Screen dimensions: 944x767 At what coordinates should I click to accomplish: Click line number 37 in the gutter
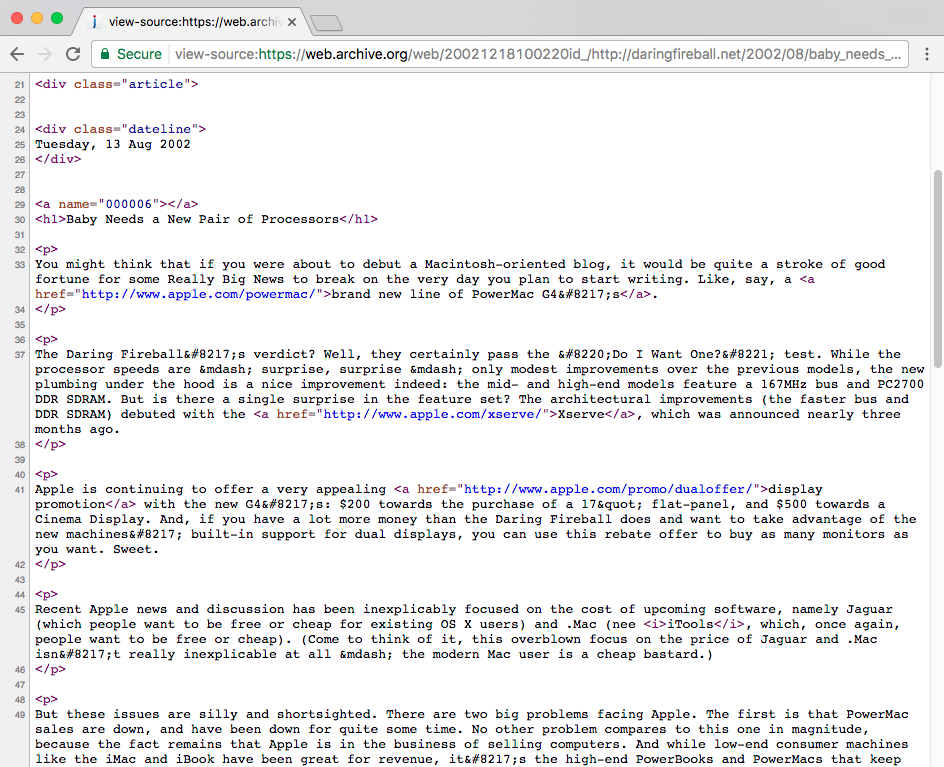19,354
